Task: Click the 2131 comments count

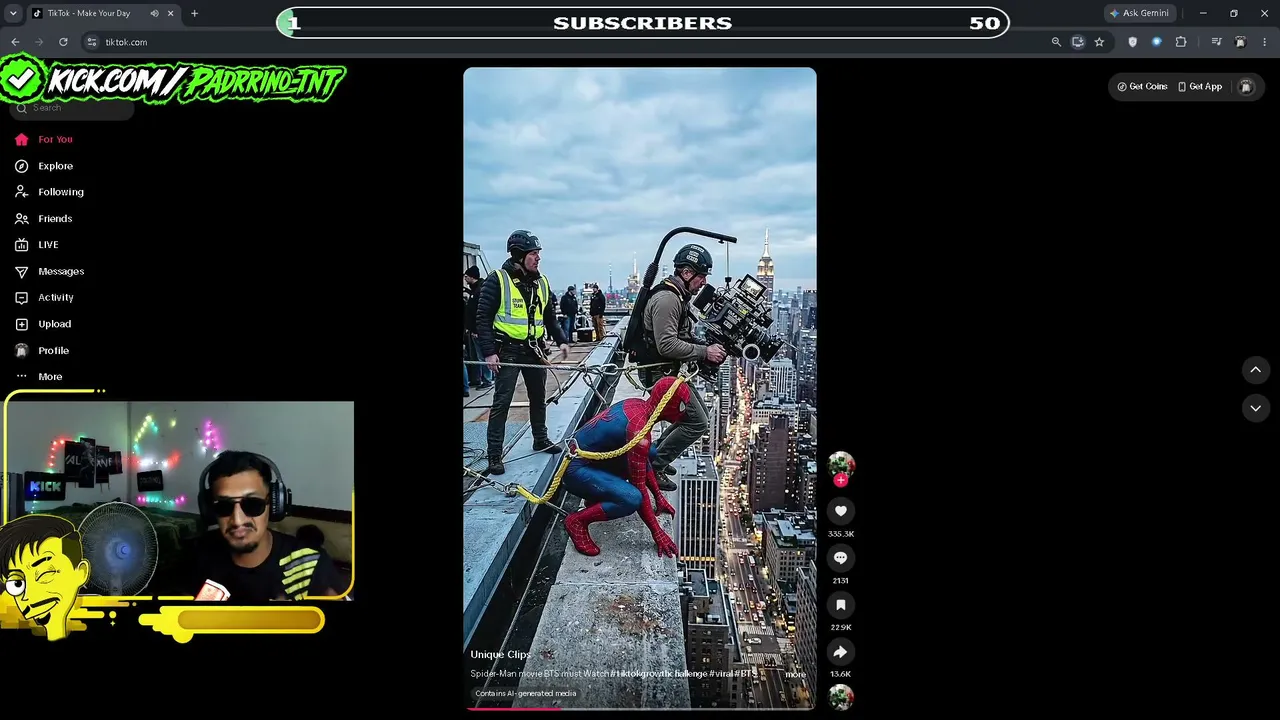Action: (841, 581)
